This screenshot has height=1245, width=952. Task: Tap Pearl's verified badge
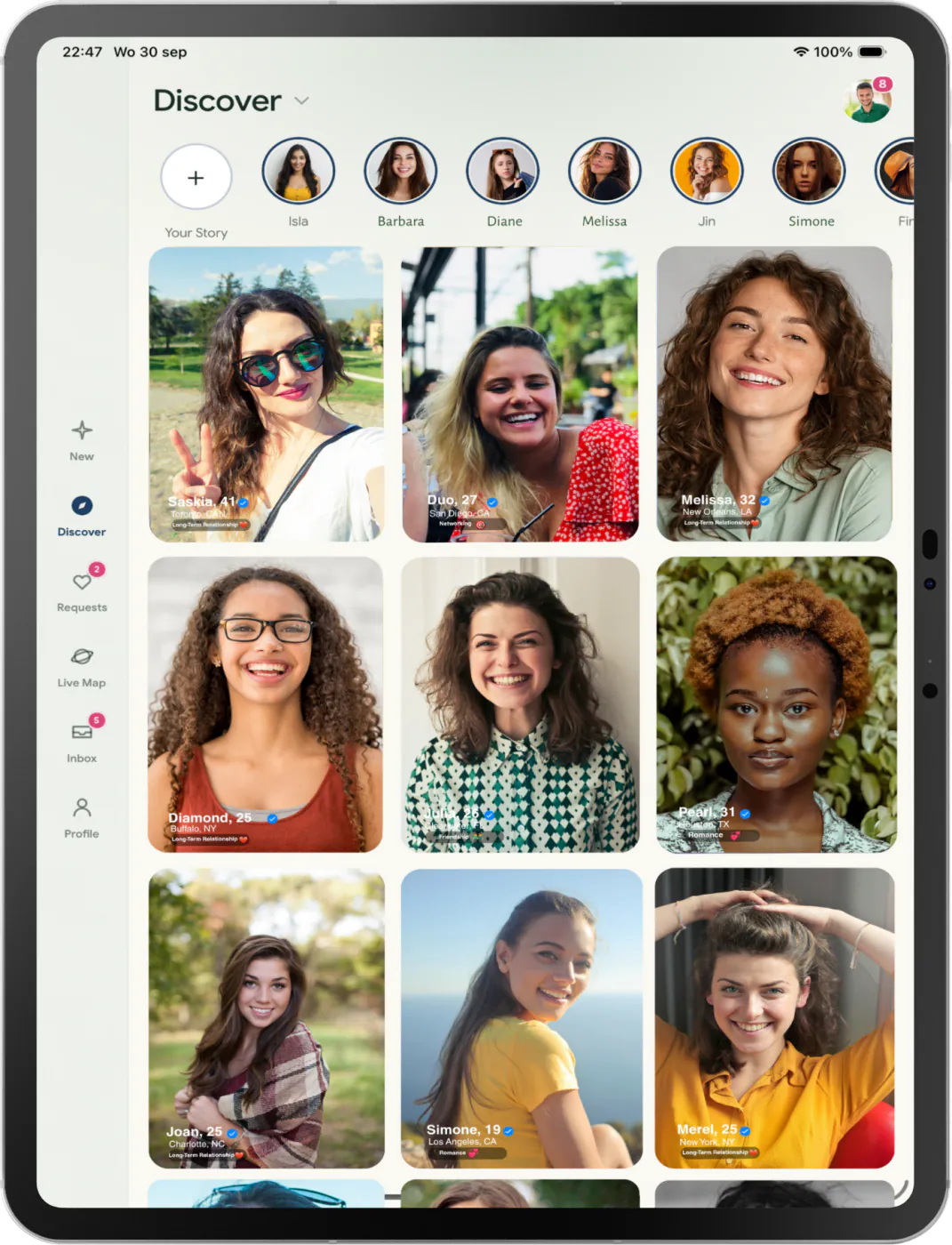coord(745,814)
